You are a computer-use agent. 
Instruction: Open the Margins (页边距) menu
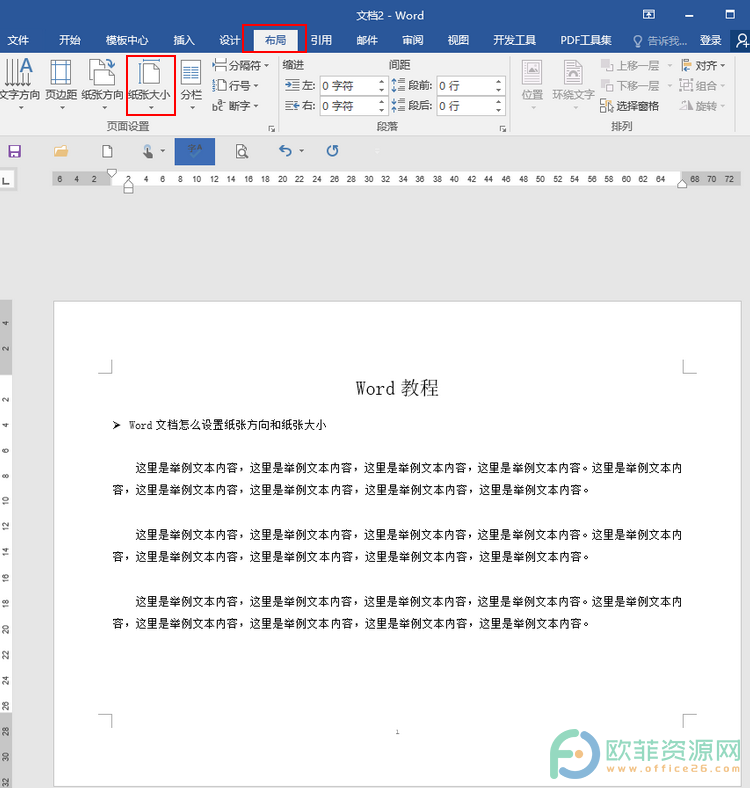click(61, 84)
